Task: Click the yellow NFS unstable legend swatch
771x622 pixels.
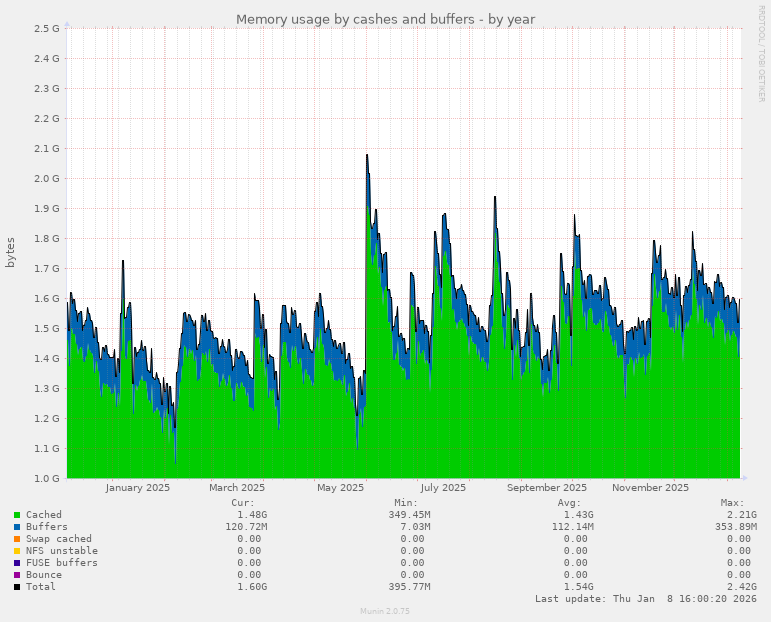Action: pyautogui.click(x=17, y=551)
